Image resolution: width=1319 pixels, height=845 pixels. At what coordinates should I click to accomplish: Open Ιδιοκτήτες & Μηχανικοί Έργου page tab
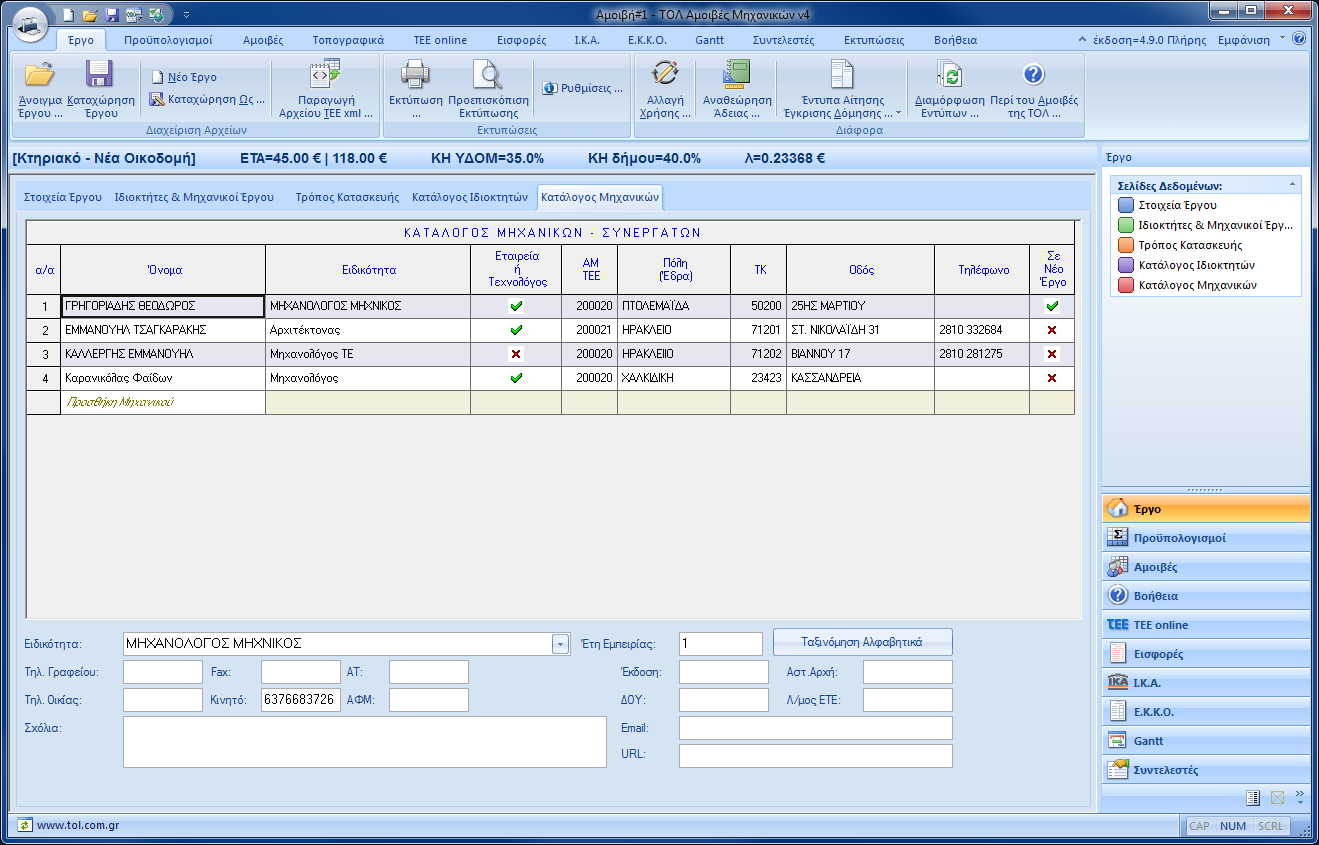(x=194, y=197)
